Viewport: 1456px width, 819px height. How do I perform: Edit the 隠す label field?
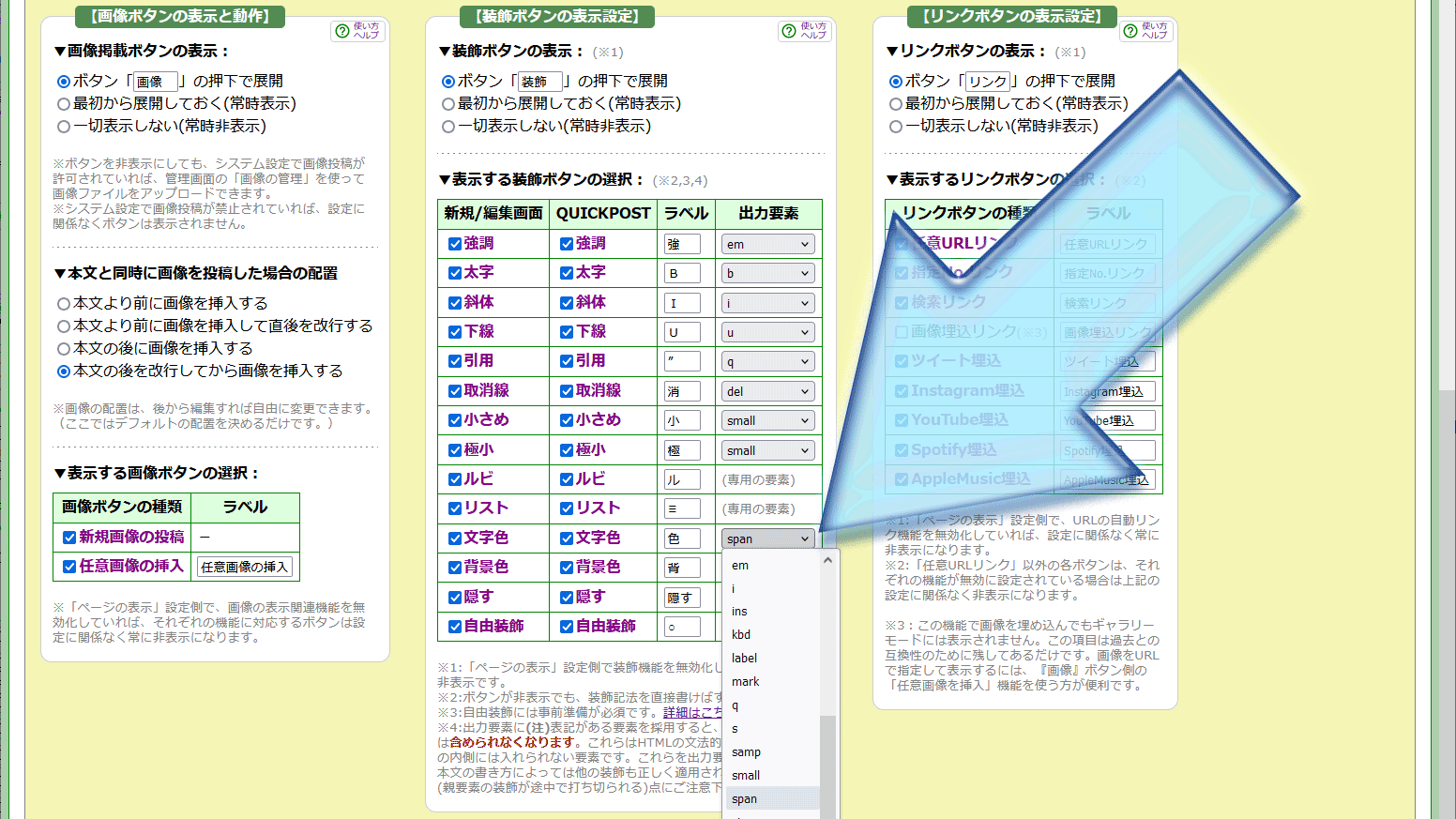pos(682,598)
